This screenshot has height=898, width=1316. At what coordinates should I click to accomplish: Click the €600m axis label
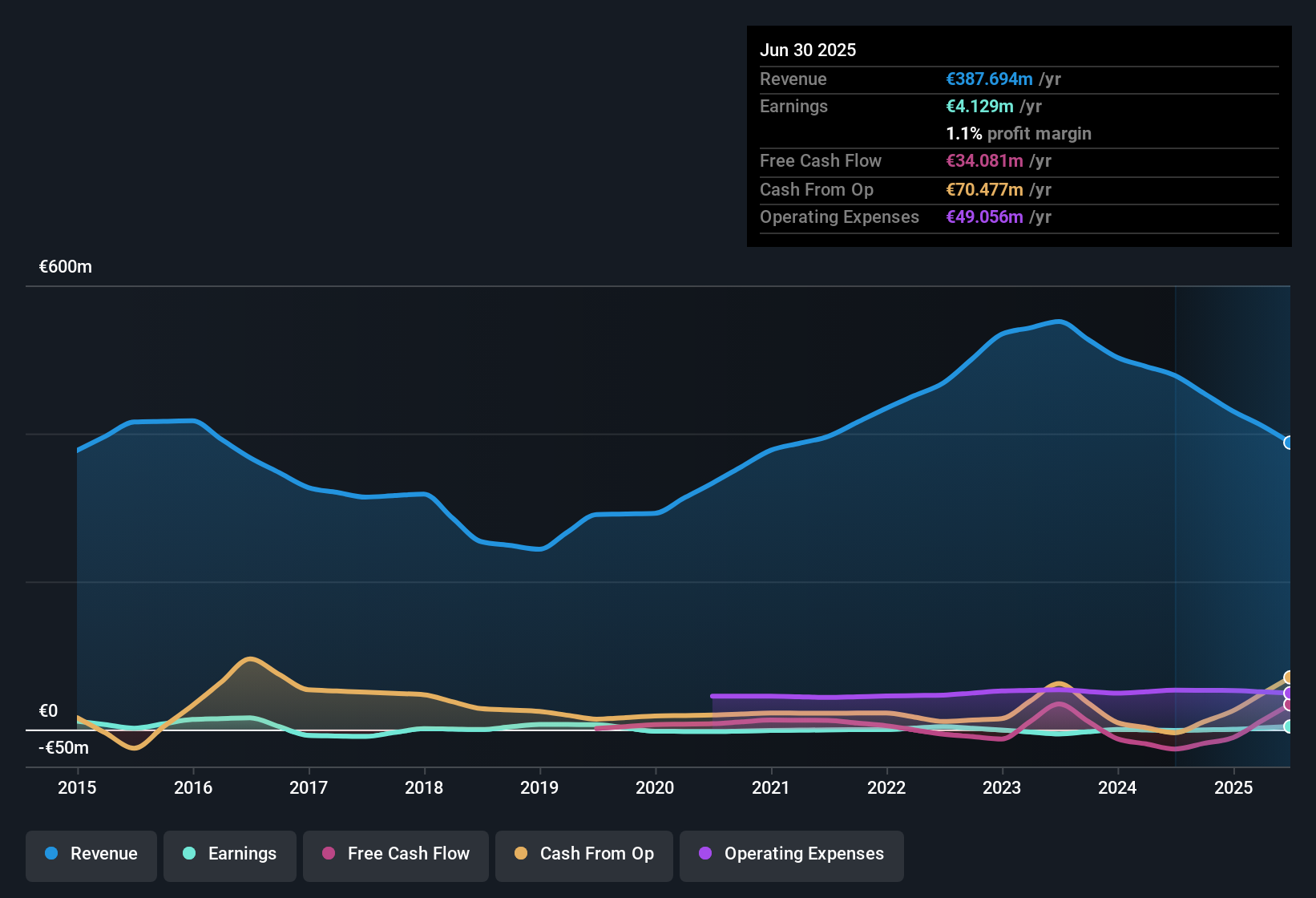pyautogui.click(x=66, y=266)
